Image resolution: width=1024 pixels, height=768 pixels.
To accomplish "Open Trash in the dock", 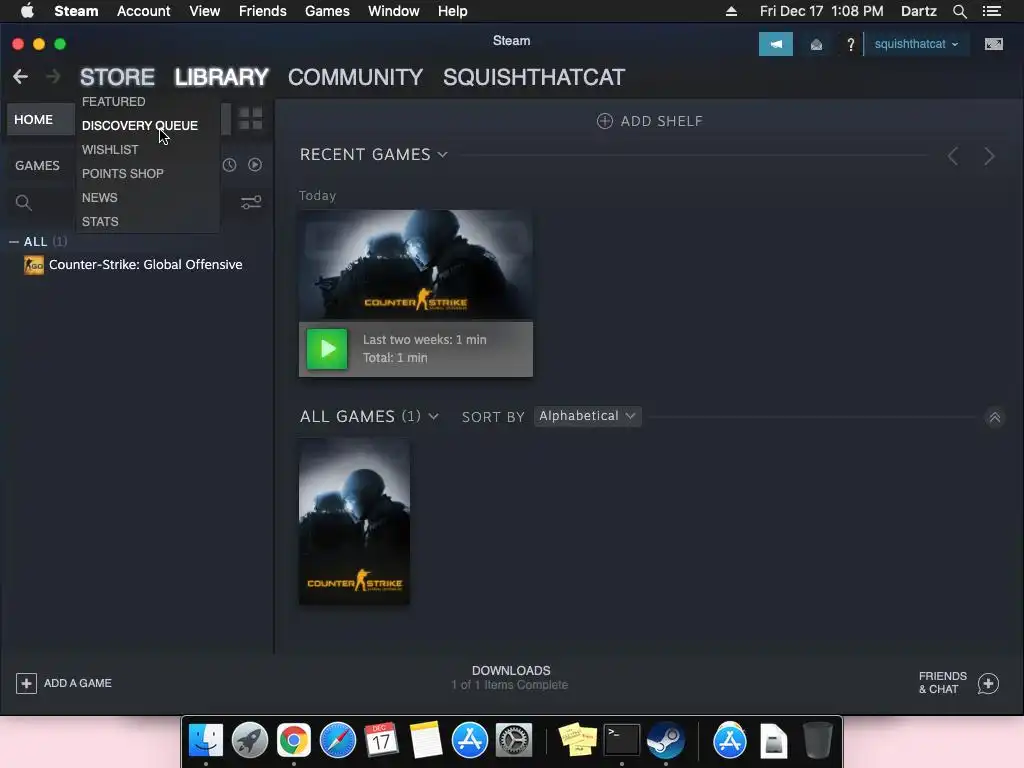I will 818,740.
